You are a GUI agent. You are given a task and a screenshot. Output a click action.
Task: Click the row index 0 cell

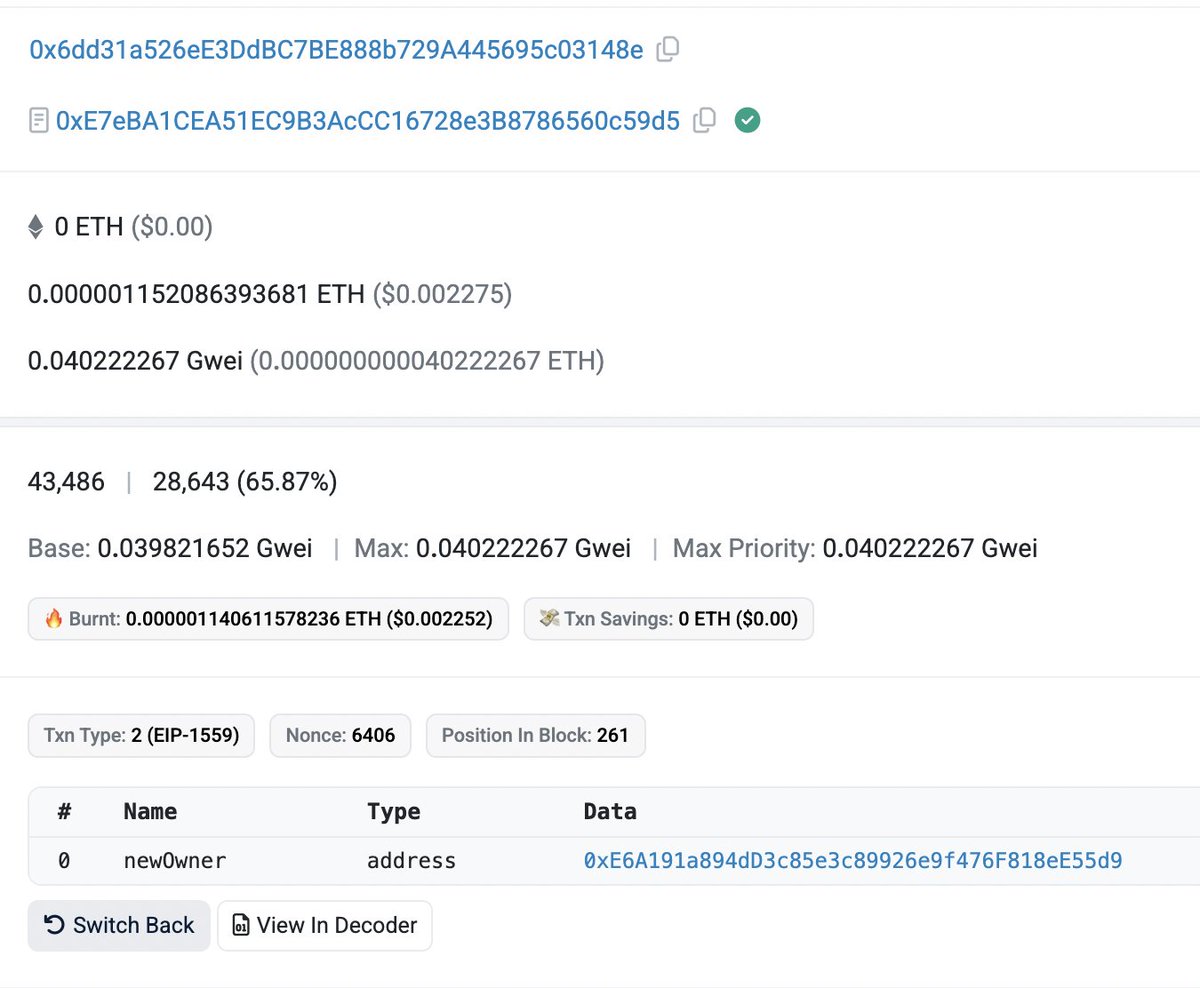64,860
